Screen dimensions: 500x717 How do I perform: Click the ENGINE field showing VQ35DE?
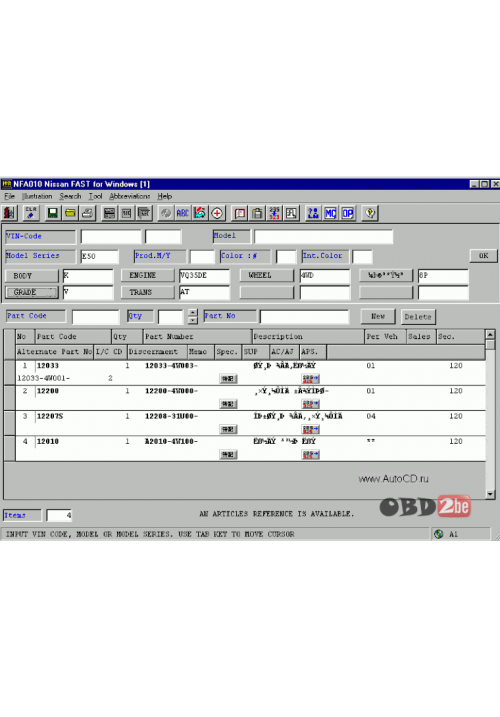point(204,276)
